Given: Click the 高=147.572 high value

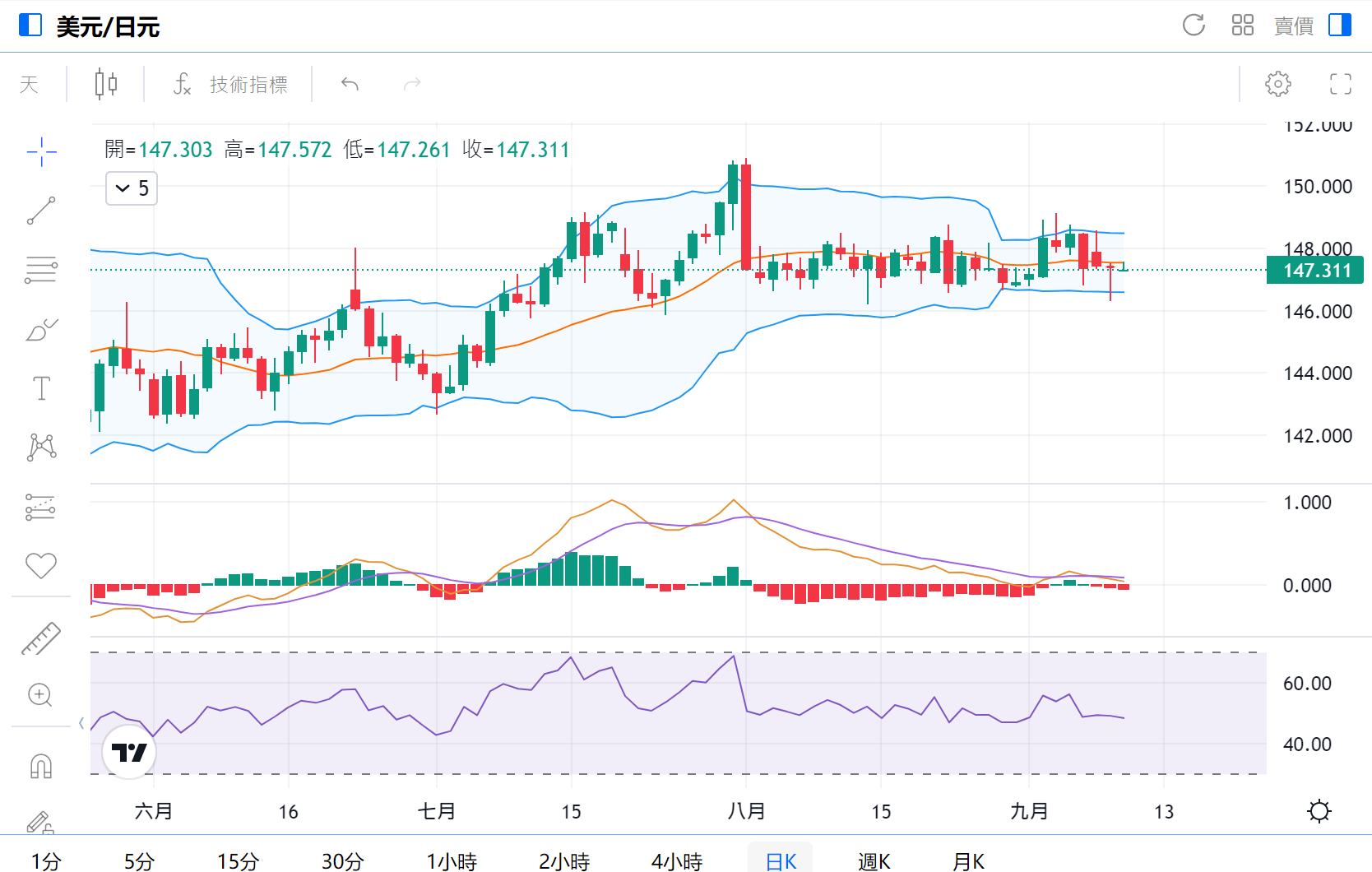Looking at the screenshot, I should pyautogui.click(x=278, y=150).
